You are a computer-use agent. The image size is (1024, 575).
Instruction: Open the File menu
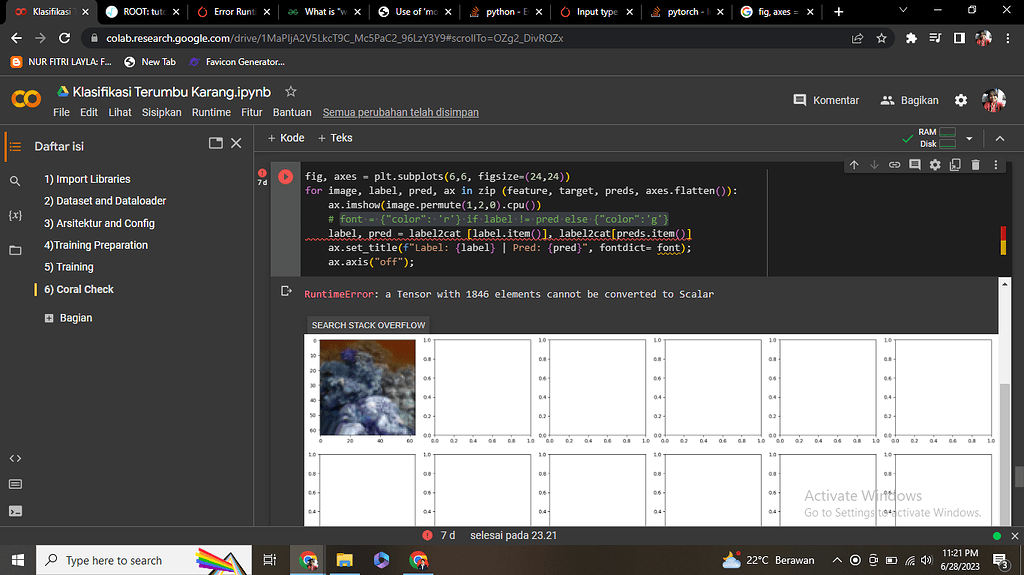click(61, 112)
